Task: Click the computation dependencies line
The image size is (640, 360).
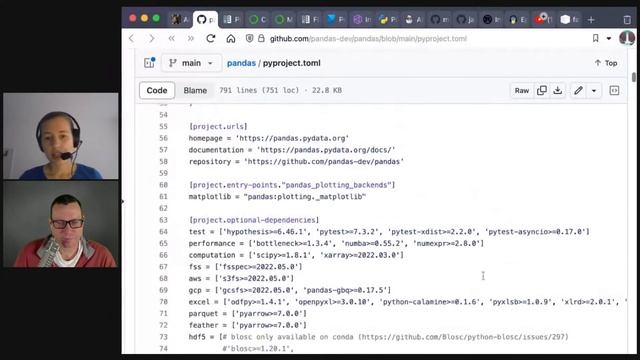Action: coord(296,255)
